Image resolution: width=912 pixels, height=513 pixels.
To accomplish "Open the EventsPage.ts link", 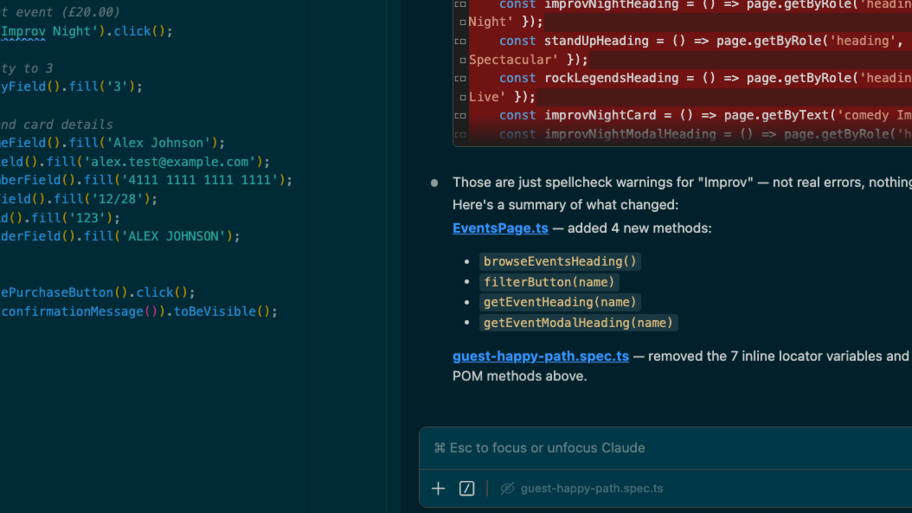I will click(500, 228).
